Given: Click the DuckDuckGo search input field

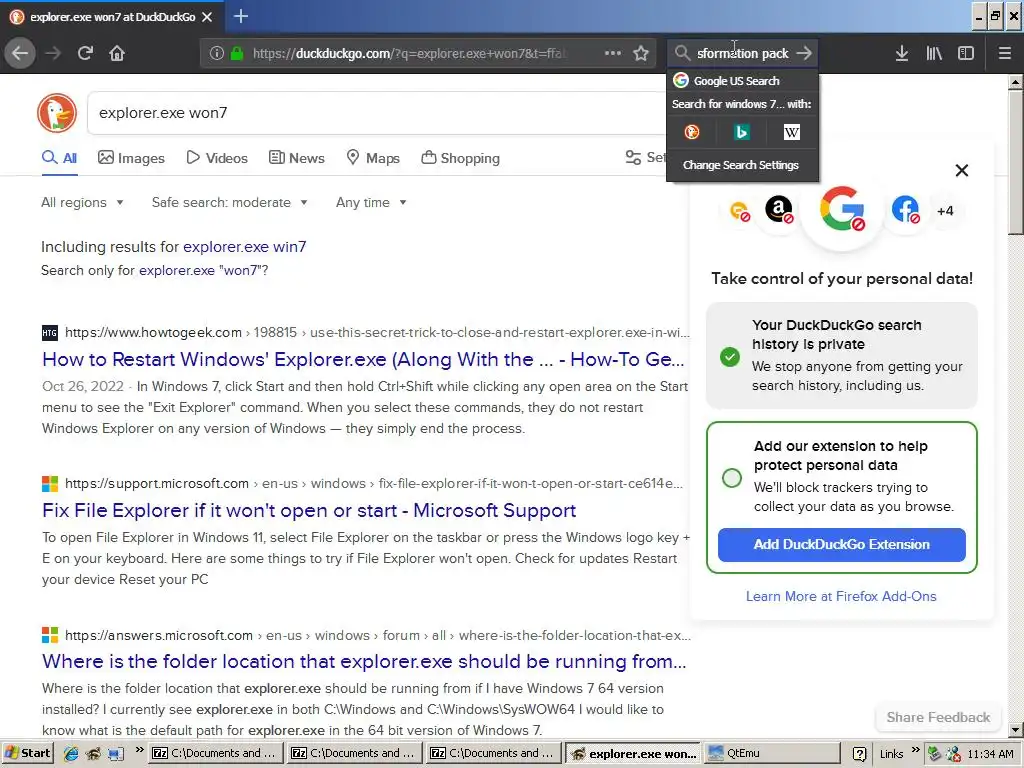Looking at the screenshot, I should [x=379, y=113].
